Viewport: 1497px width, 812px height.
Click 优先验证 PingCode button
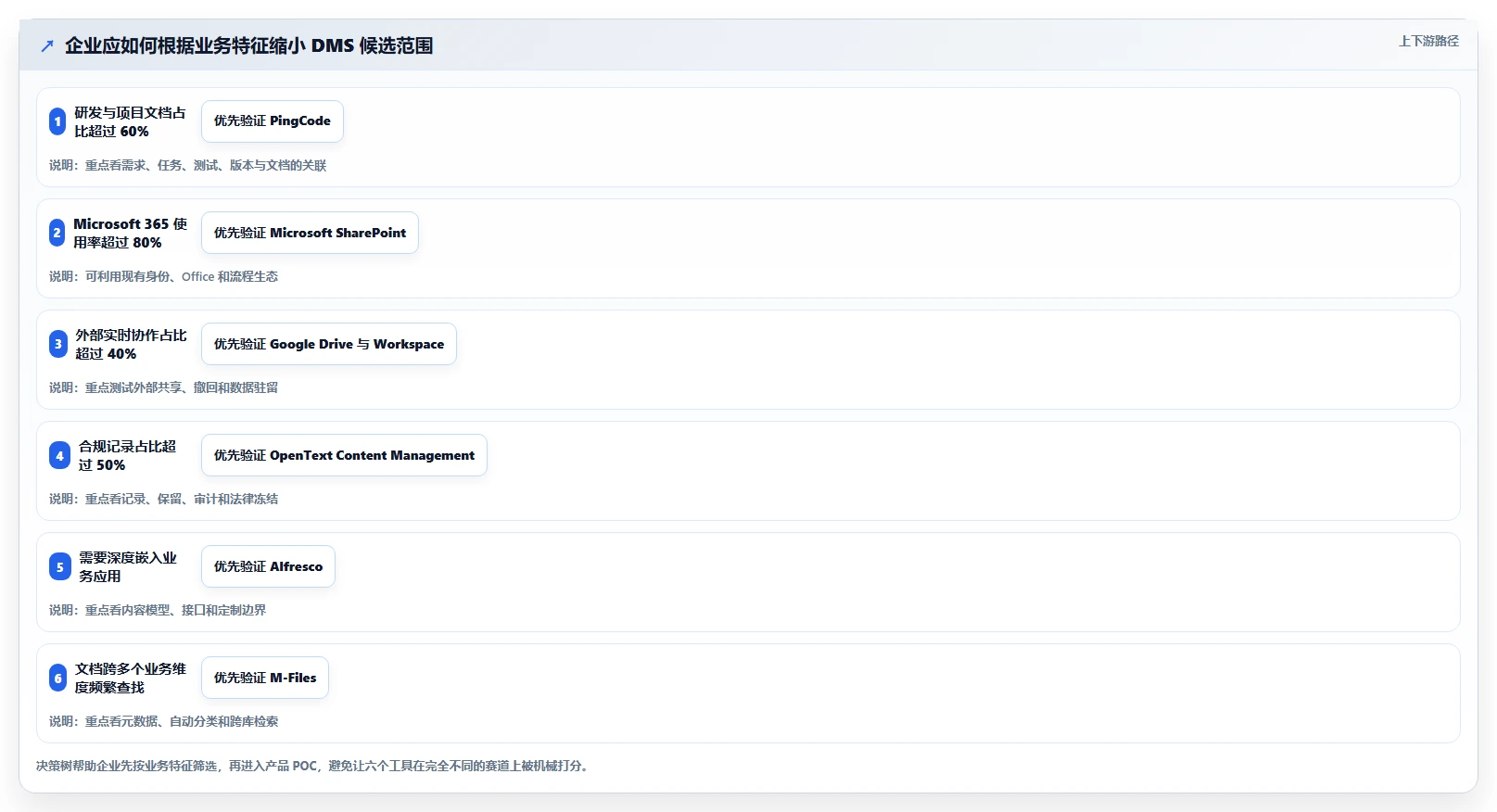(x=273, y=121)
